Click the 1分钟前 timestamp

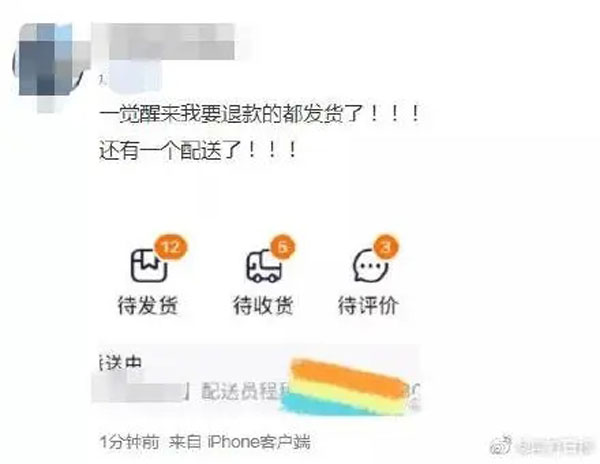(129, 443)
